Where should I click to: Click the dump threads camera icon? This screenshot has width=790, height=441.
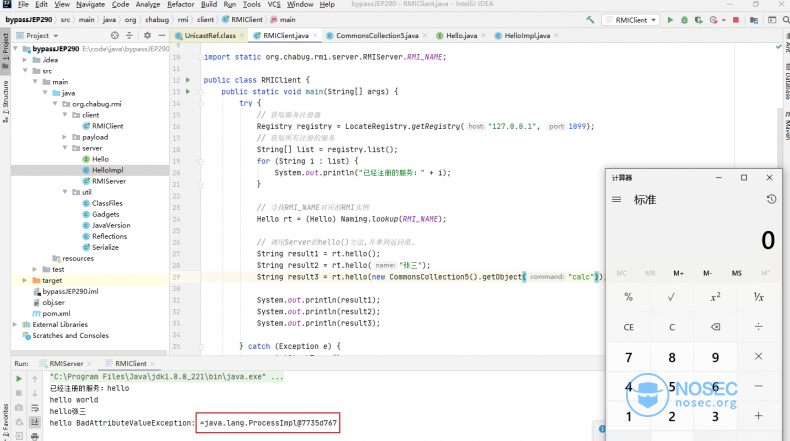(19, 408)
